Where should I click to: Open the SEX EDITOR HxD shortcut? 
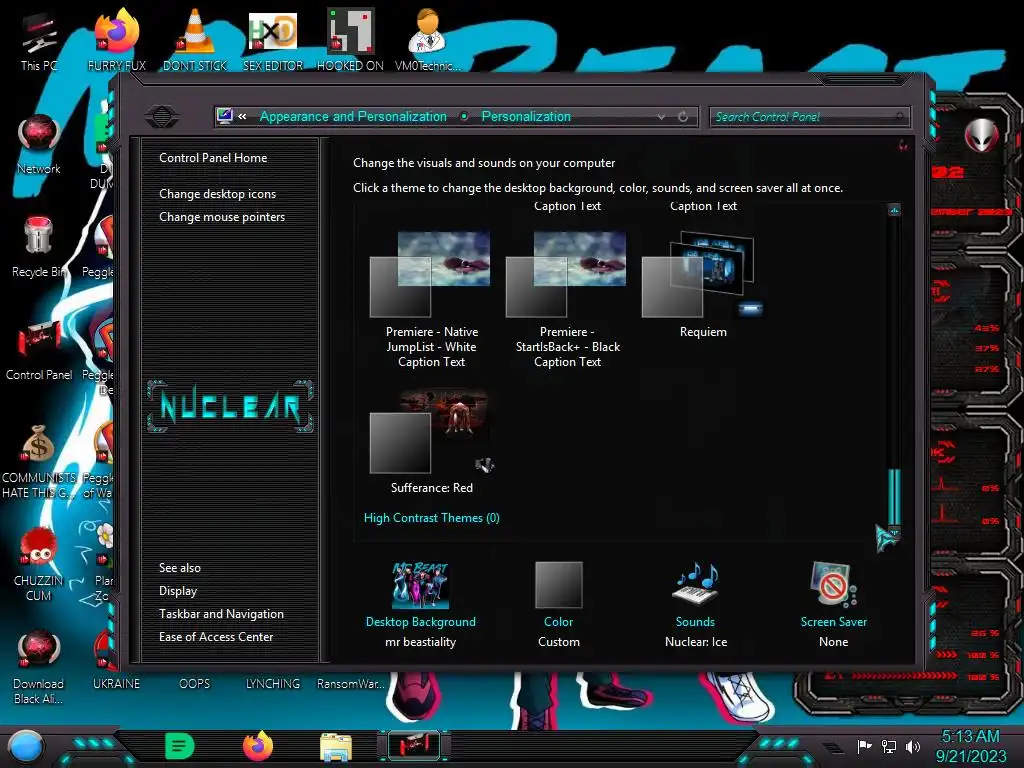(273, 39)
